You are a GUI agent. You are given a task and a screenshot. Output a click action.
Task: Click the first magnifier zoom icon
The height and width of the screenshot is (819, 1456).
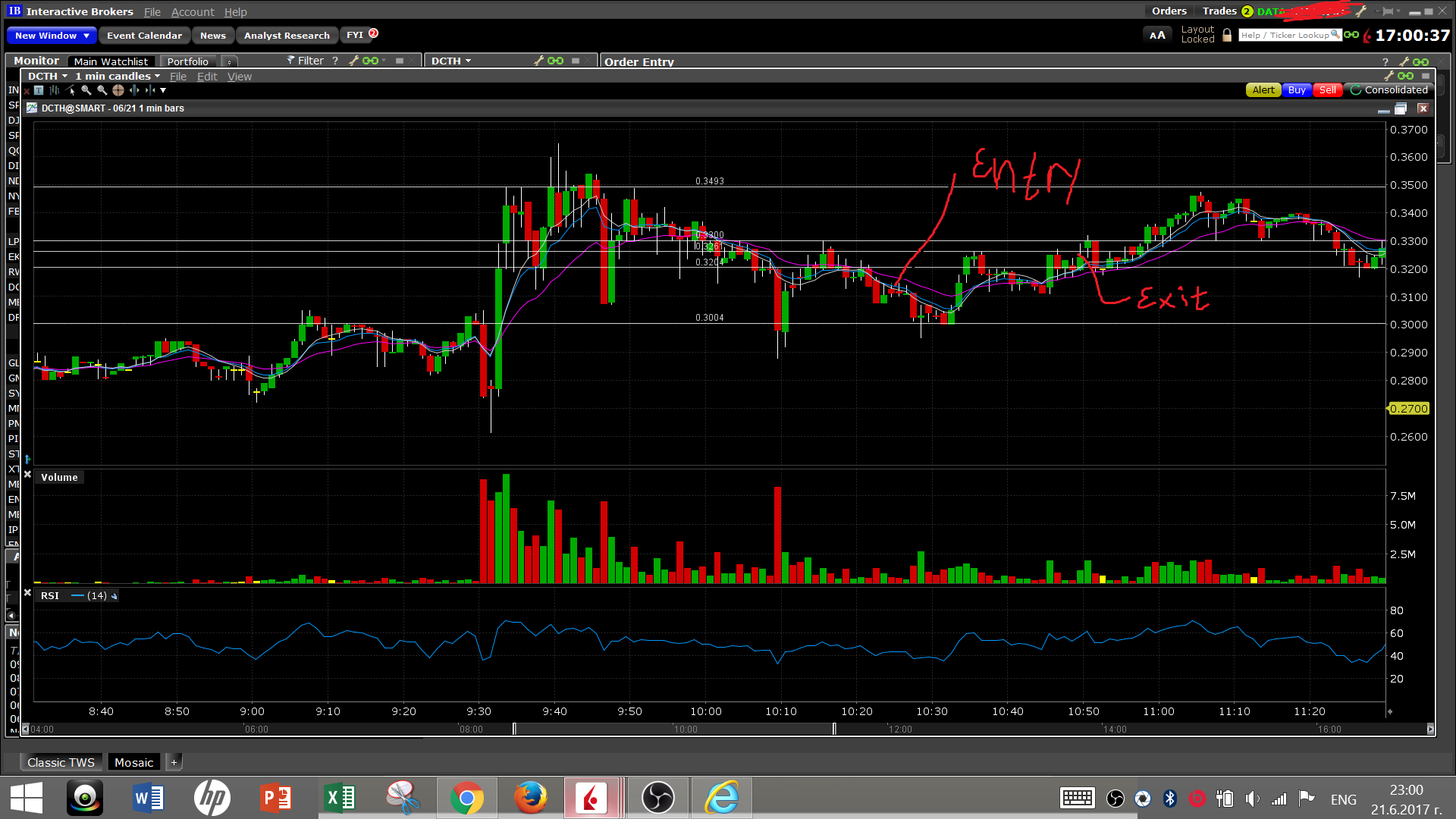click(x=86, y=90)
